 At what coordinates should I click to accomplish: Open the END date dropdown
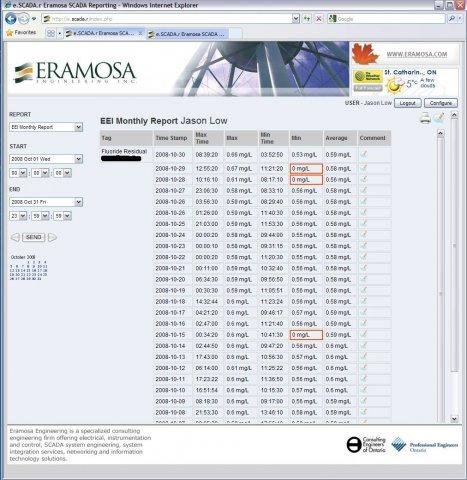(x=46, y=202)
